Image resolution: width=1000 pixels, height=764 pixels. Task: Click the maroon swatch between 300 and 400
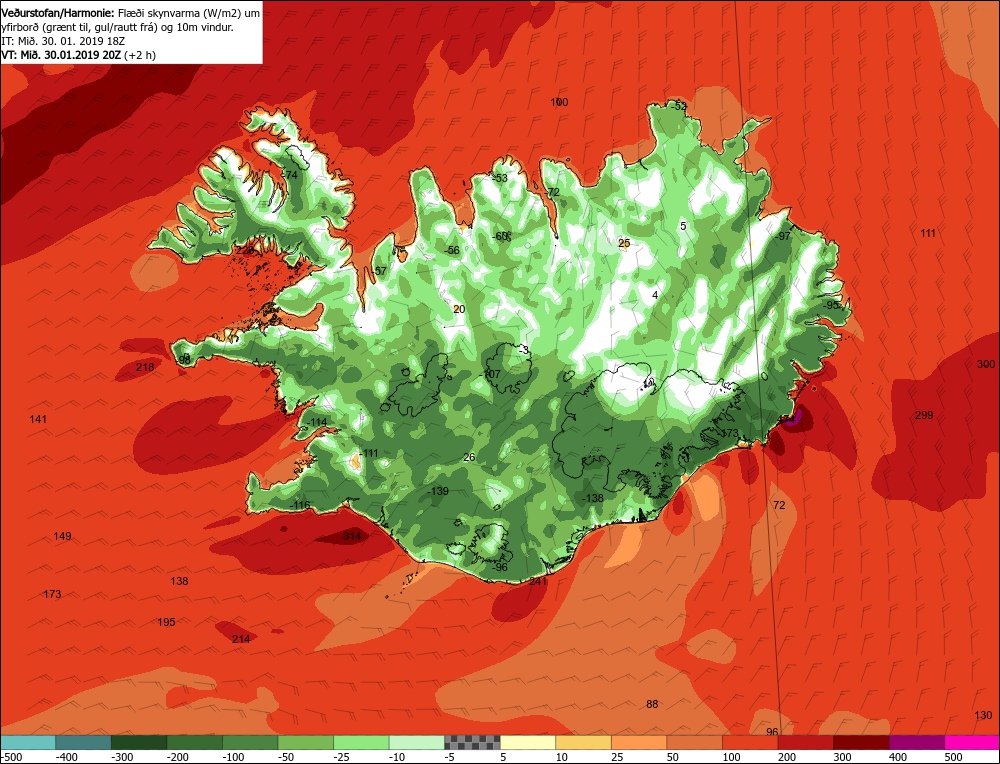pyautogui.click(x=861, y=742)
